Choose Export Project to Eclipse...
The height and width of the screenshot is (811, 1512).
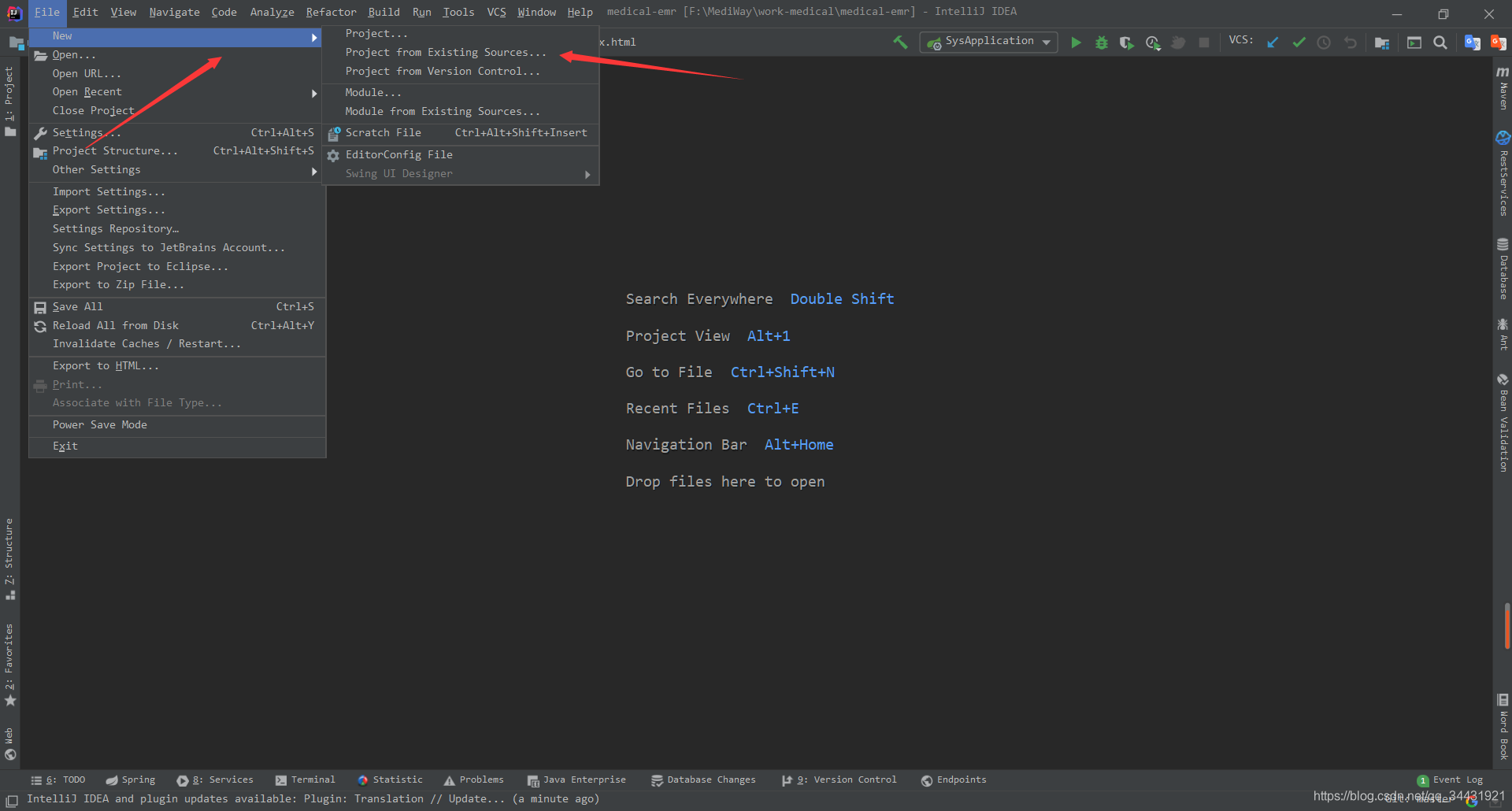pos(177,267)
